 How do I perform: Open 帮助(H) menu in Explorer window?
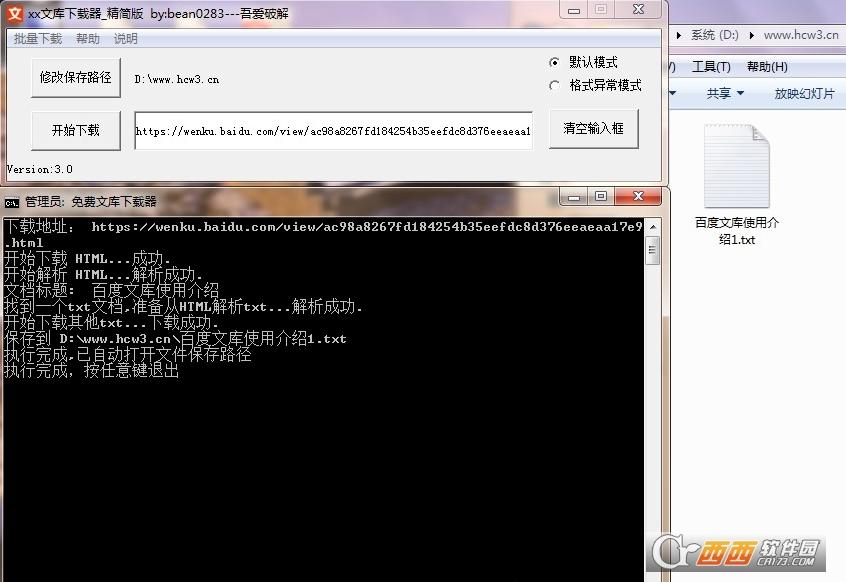(767, 67)
